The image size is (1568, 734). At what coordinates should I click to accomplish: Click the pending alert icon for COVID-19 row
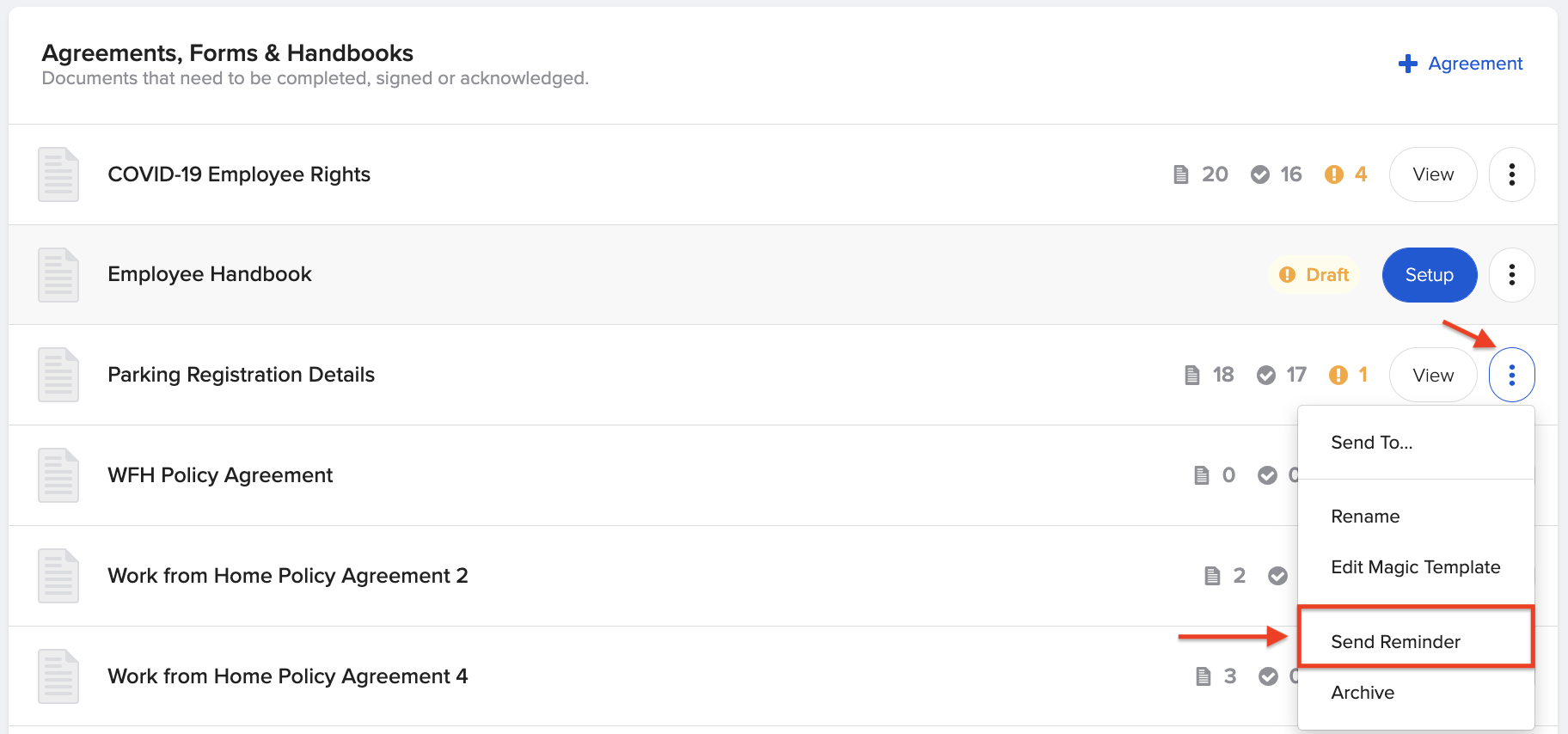(1333, 174)
